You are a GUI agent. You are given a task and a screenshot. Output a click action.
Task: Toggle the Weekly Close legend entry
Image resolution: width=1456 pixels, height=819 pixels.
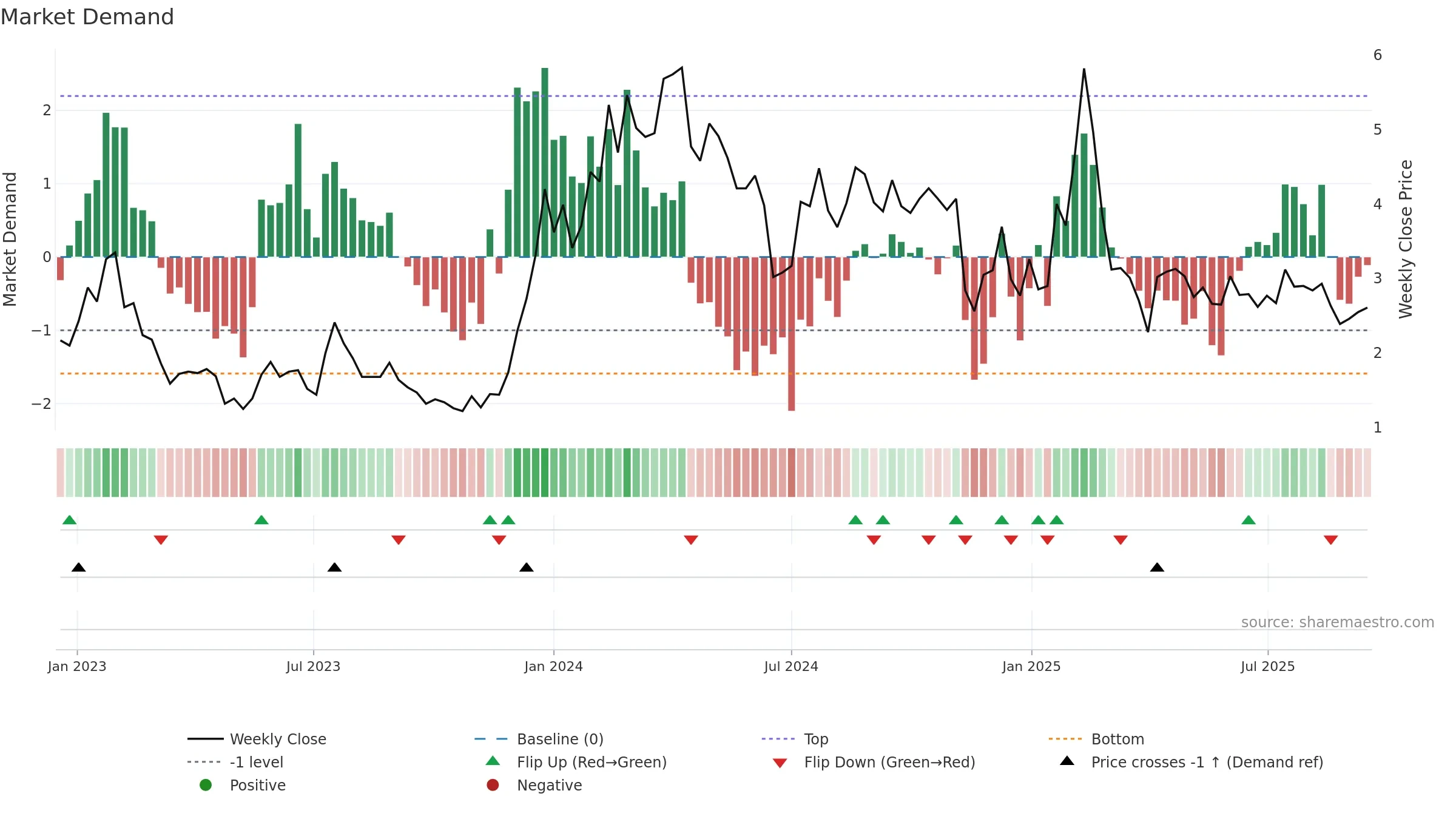257,739
